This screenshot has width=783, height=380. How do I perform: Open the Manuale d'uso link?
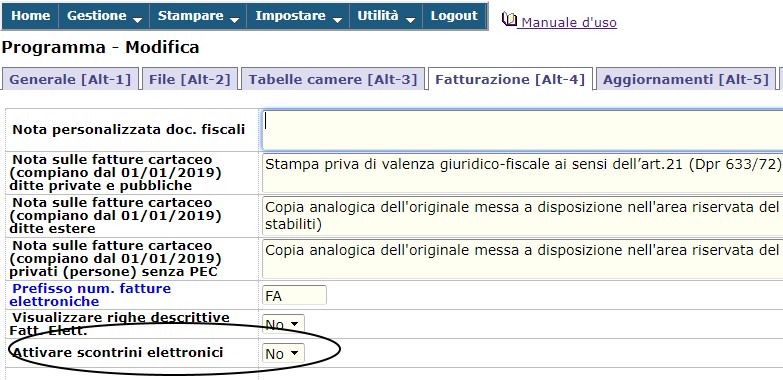click(x=569, y=22)
